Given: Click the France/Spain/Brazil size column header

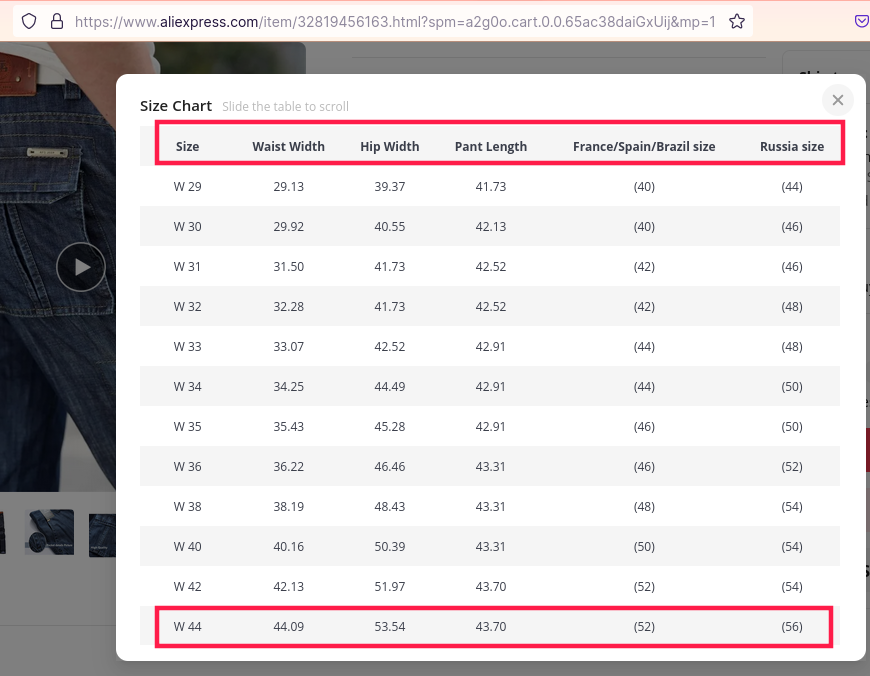Looking at the screenshot, I should (643, 146).
